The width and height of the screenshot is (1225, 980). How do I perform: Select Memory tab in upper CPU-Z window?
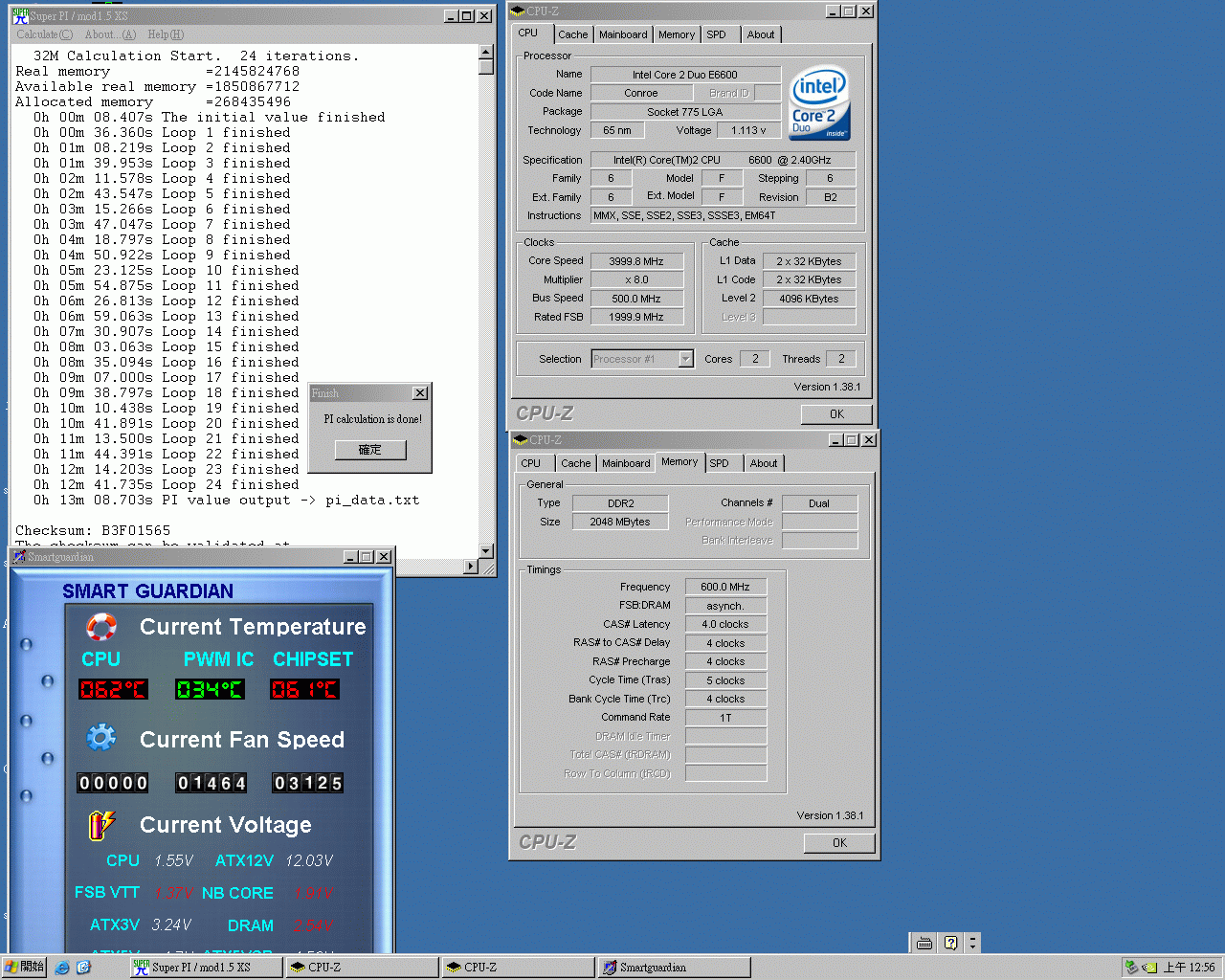(677, 34)
